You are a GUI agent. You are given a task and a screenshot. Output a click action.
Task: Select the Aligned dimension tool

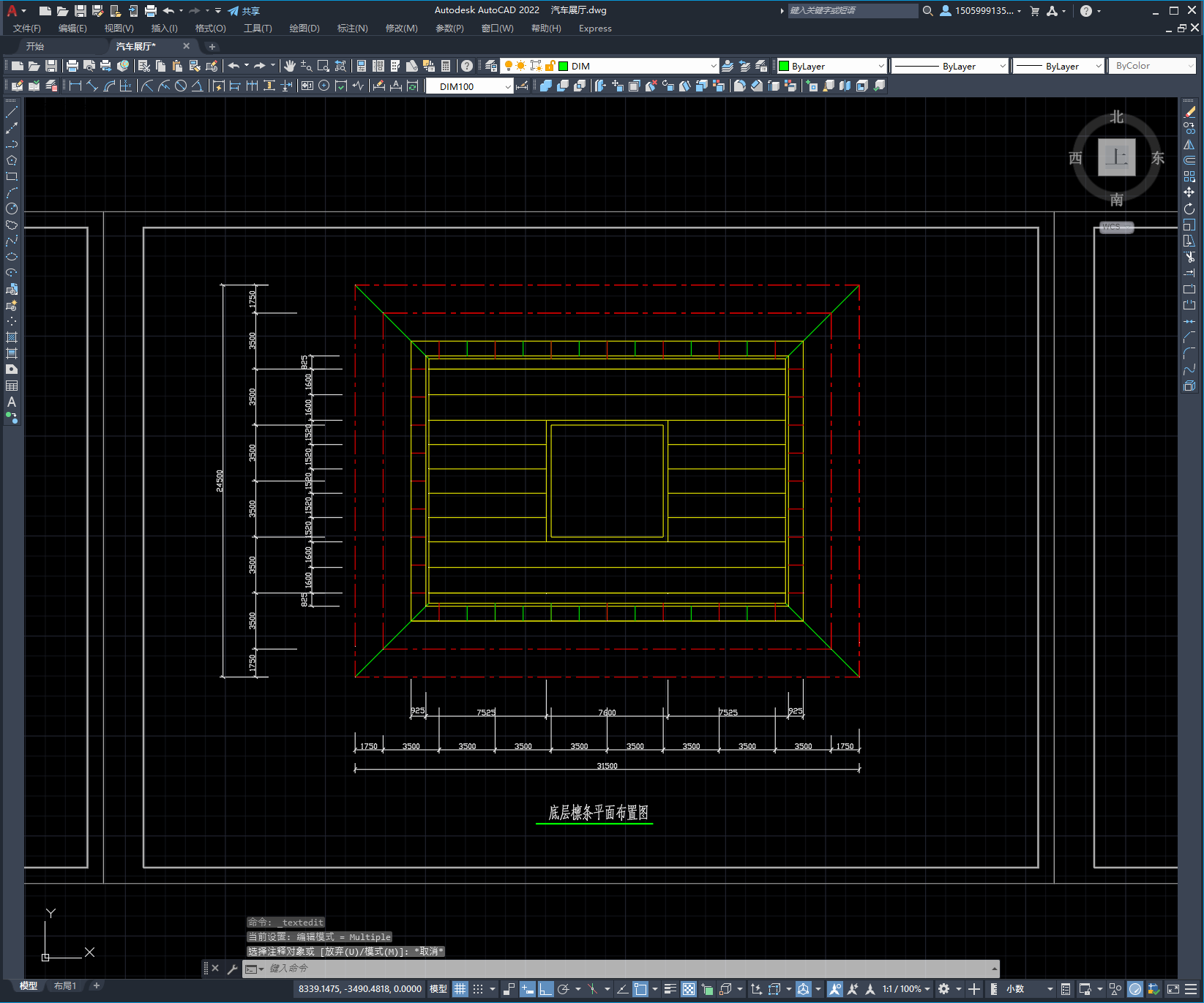pos(92,86)
